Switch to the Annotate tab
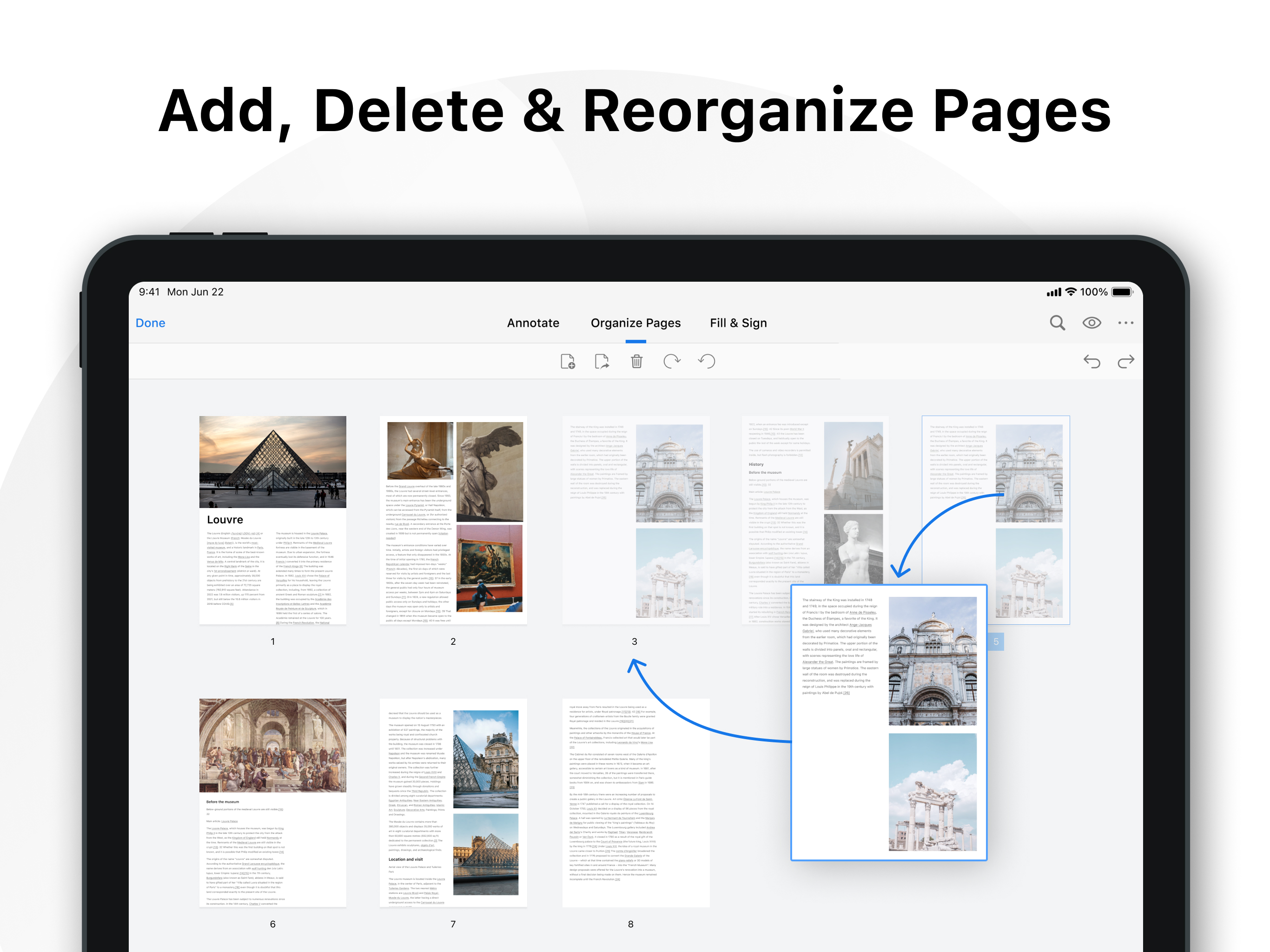 (533, 323)
